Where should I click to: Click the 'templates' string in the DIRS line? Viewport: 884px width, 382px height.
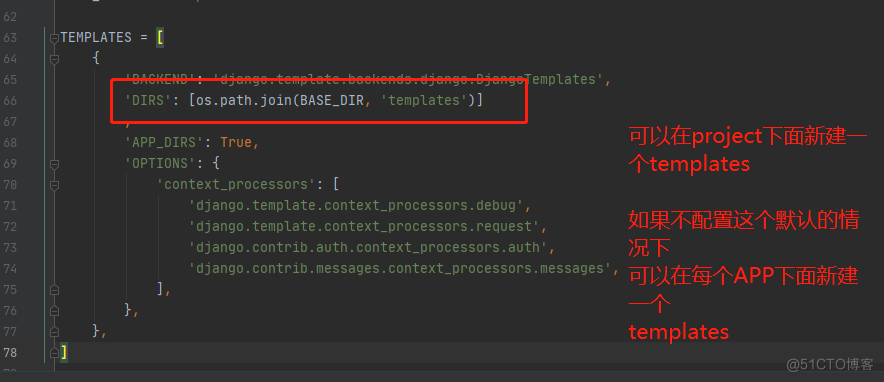coord(424,101)
